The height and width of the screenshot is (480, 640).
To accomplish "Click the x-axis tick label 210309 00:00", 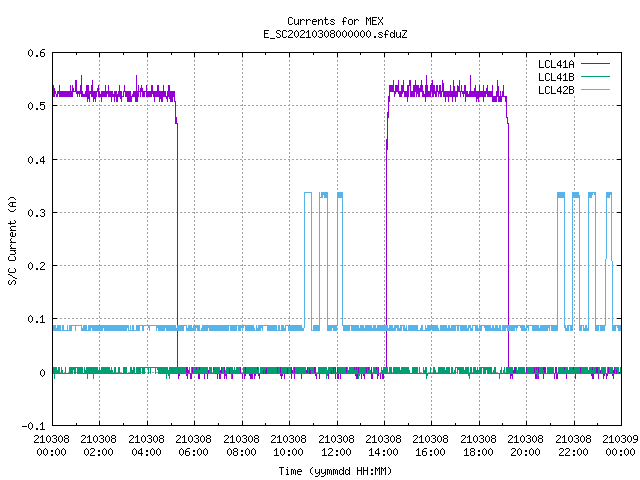I will tap(620, 446).
